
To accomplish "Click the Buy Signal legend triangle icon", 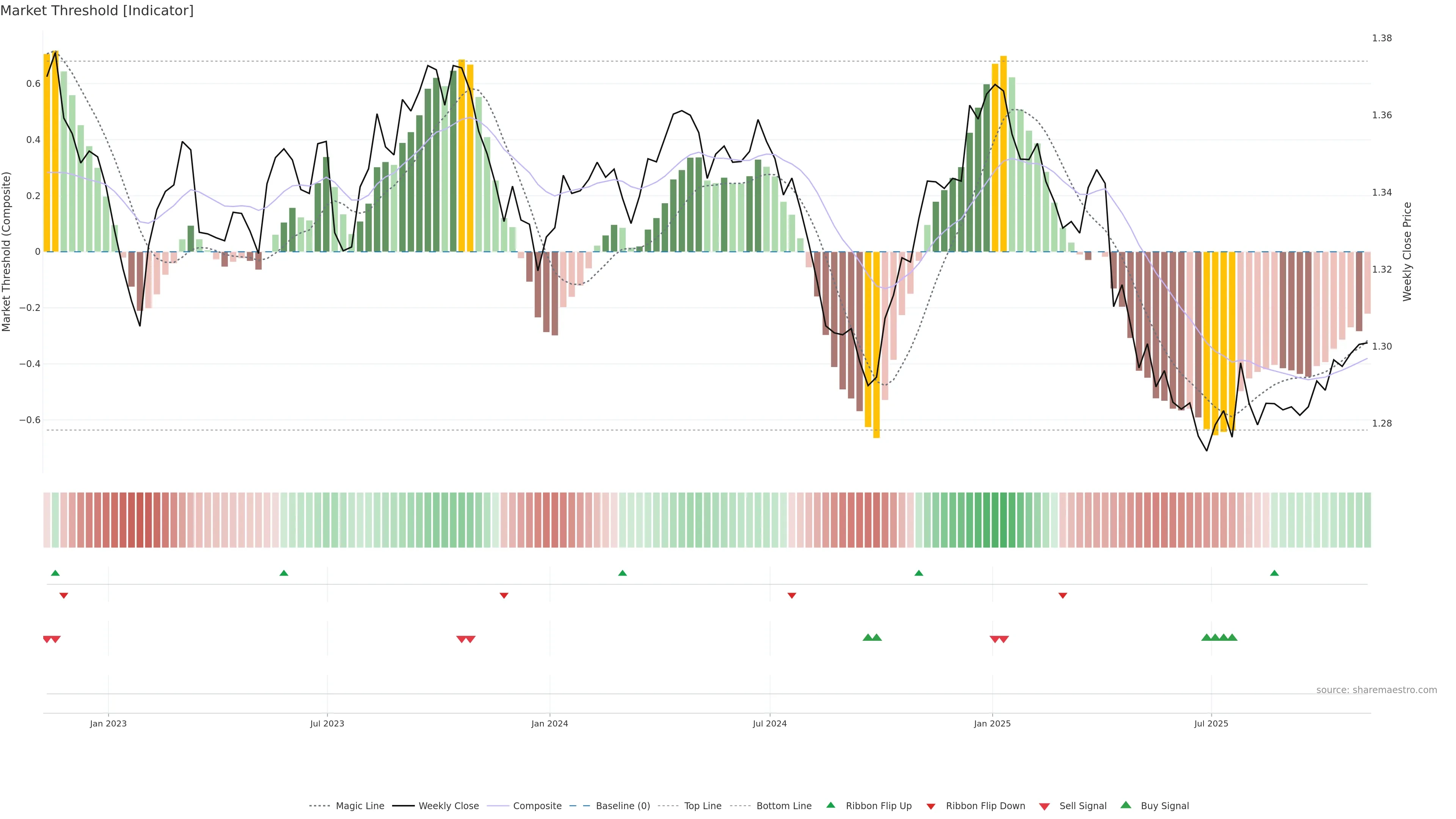I will pyautogui.click(x=1126, y=805).
